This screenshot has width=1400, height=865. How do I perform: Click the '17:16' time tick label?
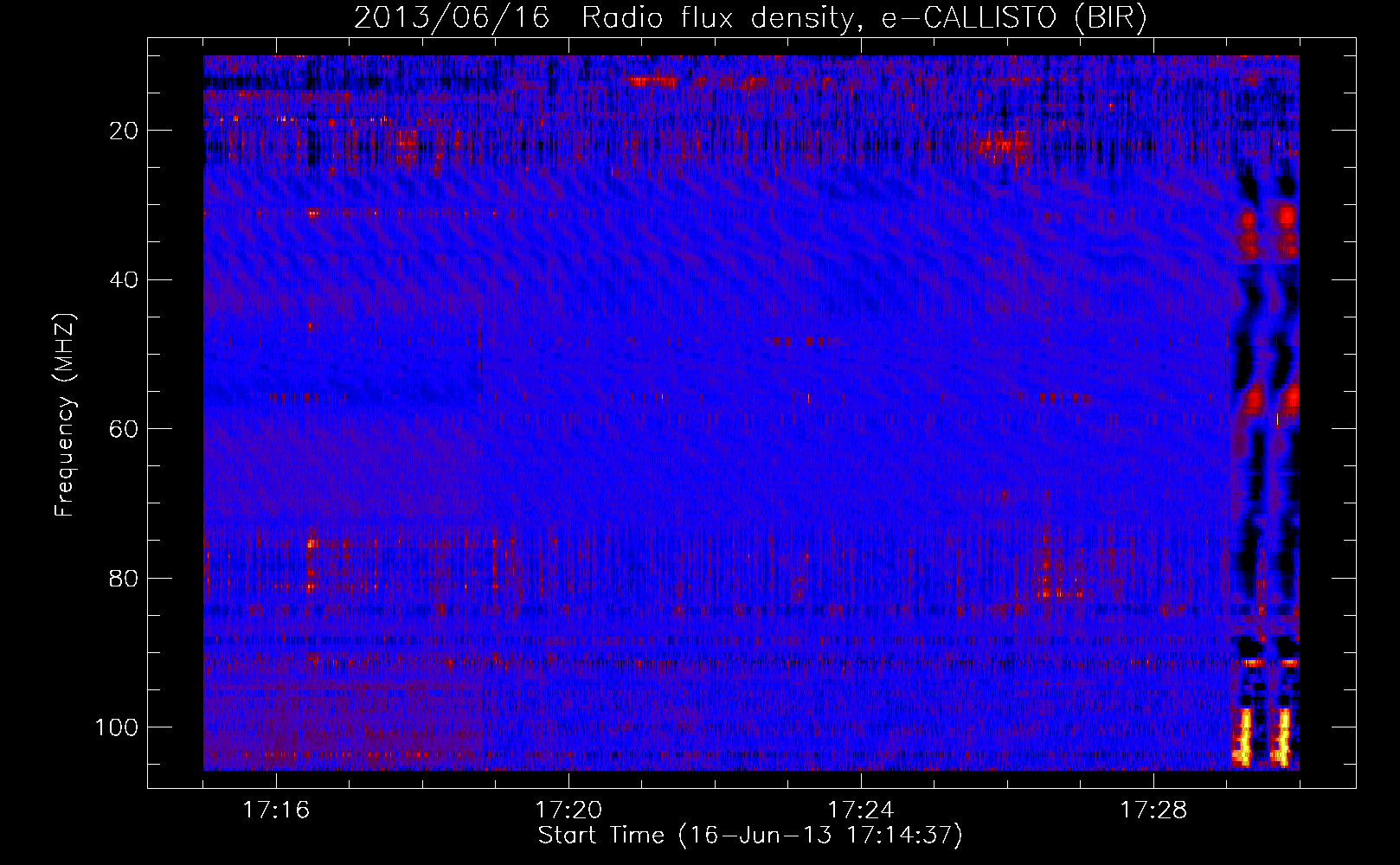[x=276, y=811]
